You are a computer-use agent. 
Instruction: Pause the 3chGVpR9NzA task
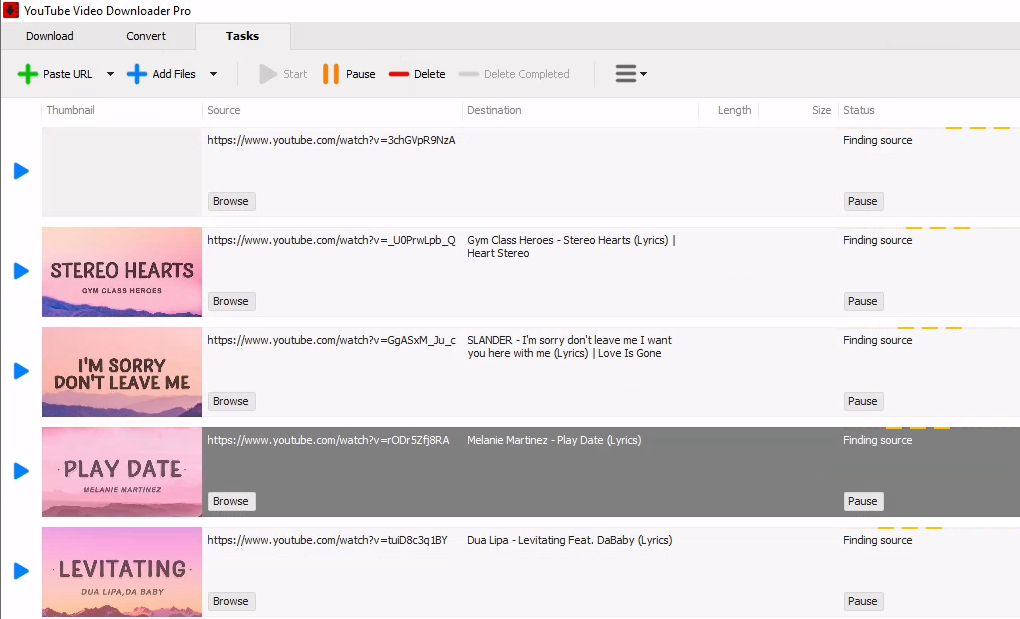tap(863, 202)
